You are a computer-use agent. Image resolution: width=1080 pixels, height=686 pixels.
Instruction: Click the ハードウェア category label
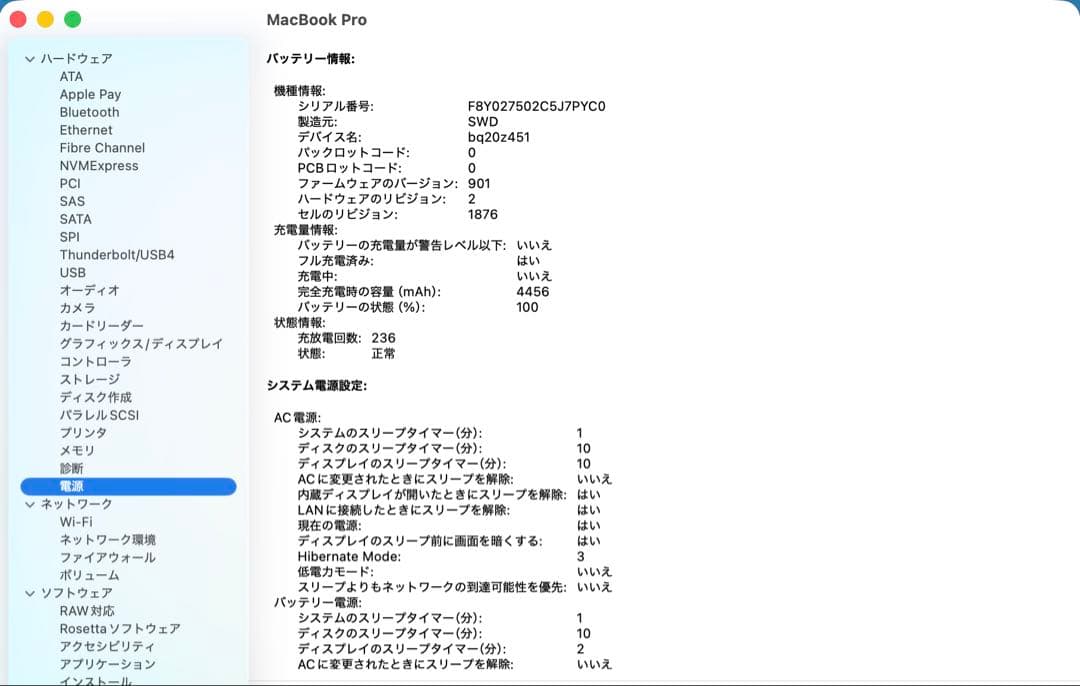(x=76, y=59)
